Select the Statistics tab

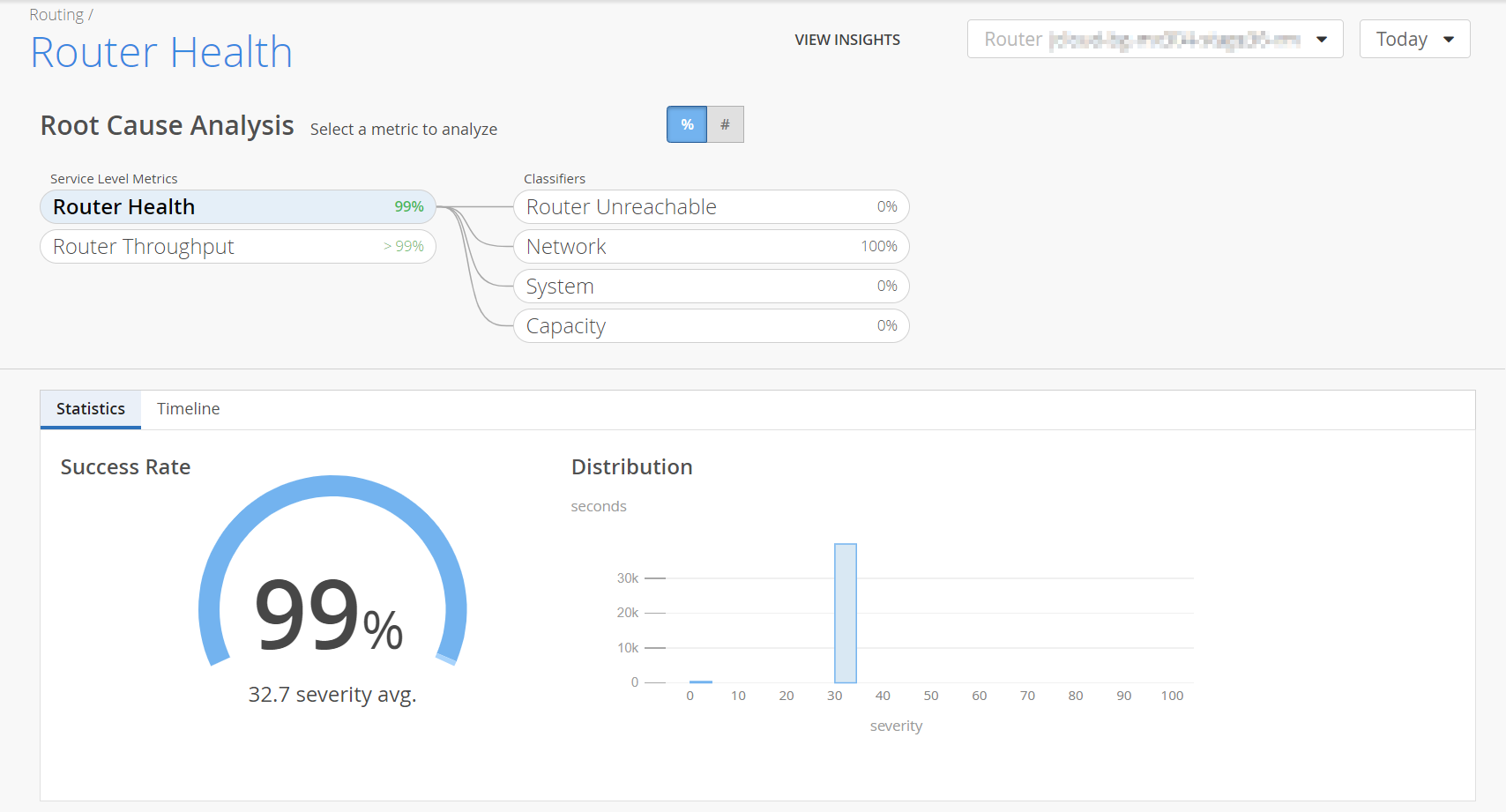[91, 409]
